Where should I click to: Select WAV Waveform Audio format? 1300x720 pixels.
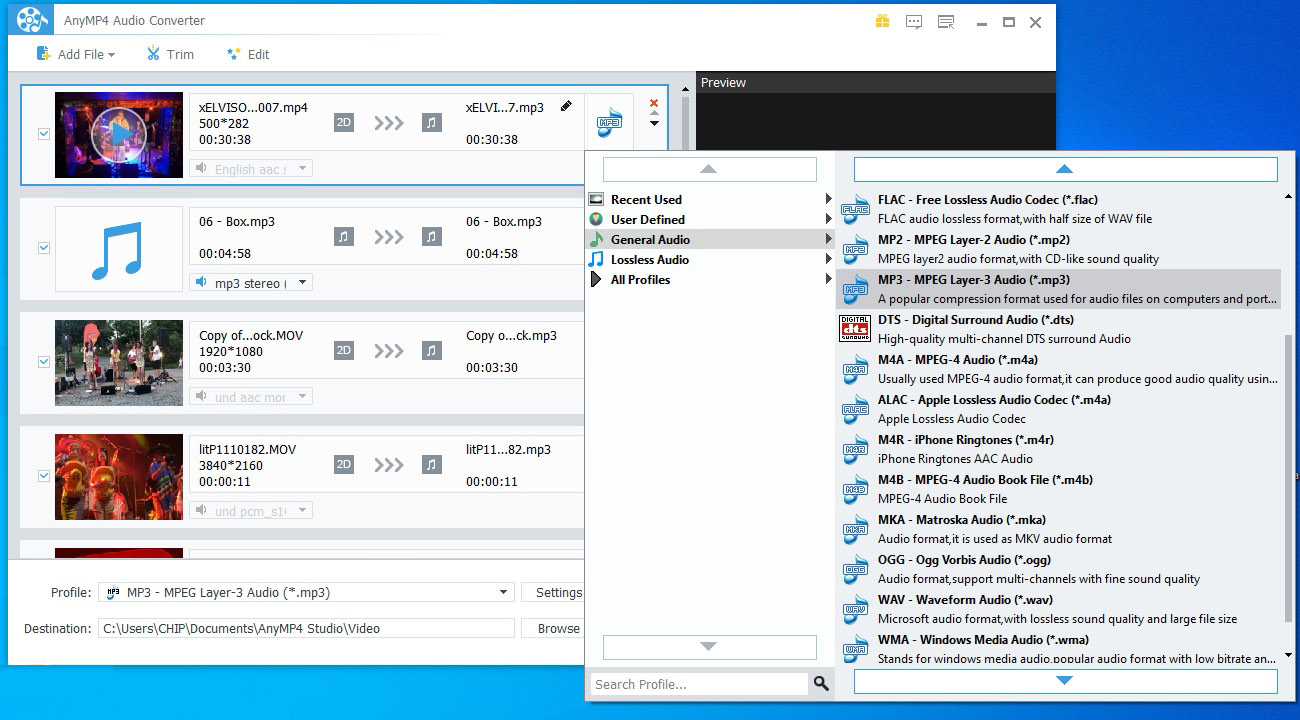click(x=1058, y=609)
